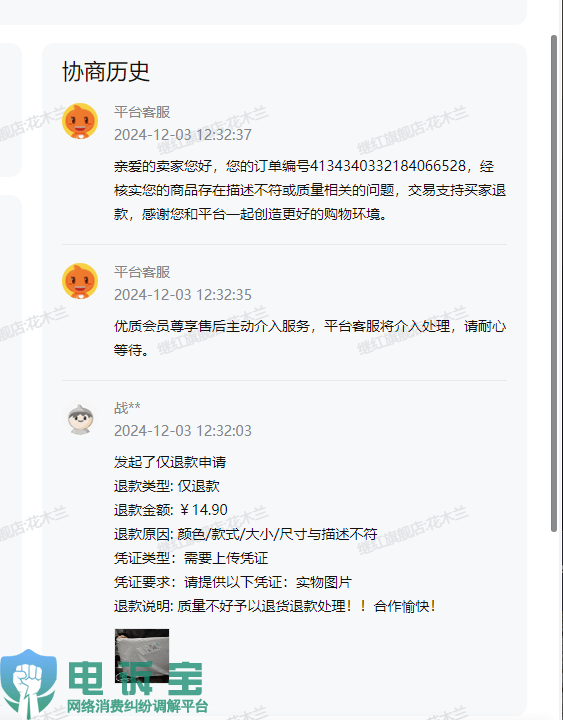Click first 平台客服 orange mascot avatar
The image size is (563, 720).
pyautogui.click(x=80, y=121)
